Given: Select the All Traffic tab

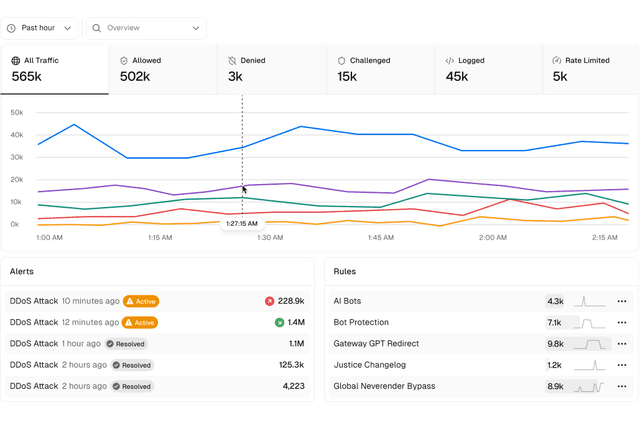Looking at the screenshot, I should point(55,69).
